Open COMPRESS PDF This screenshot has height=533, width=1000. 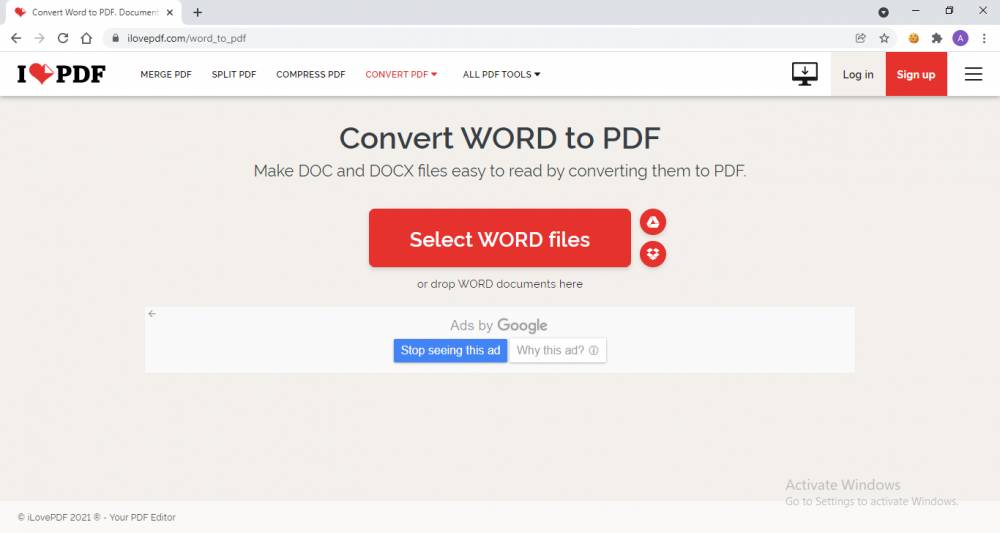311,75
